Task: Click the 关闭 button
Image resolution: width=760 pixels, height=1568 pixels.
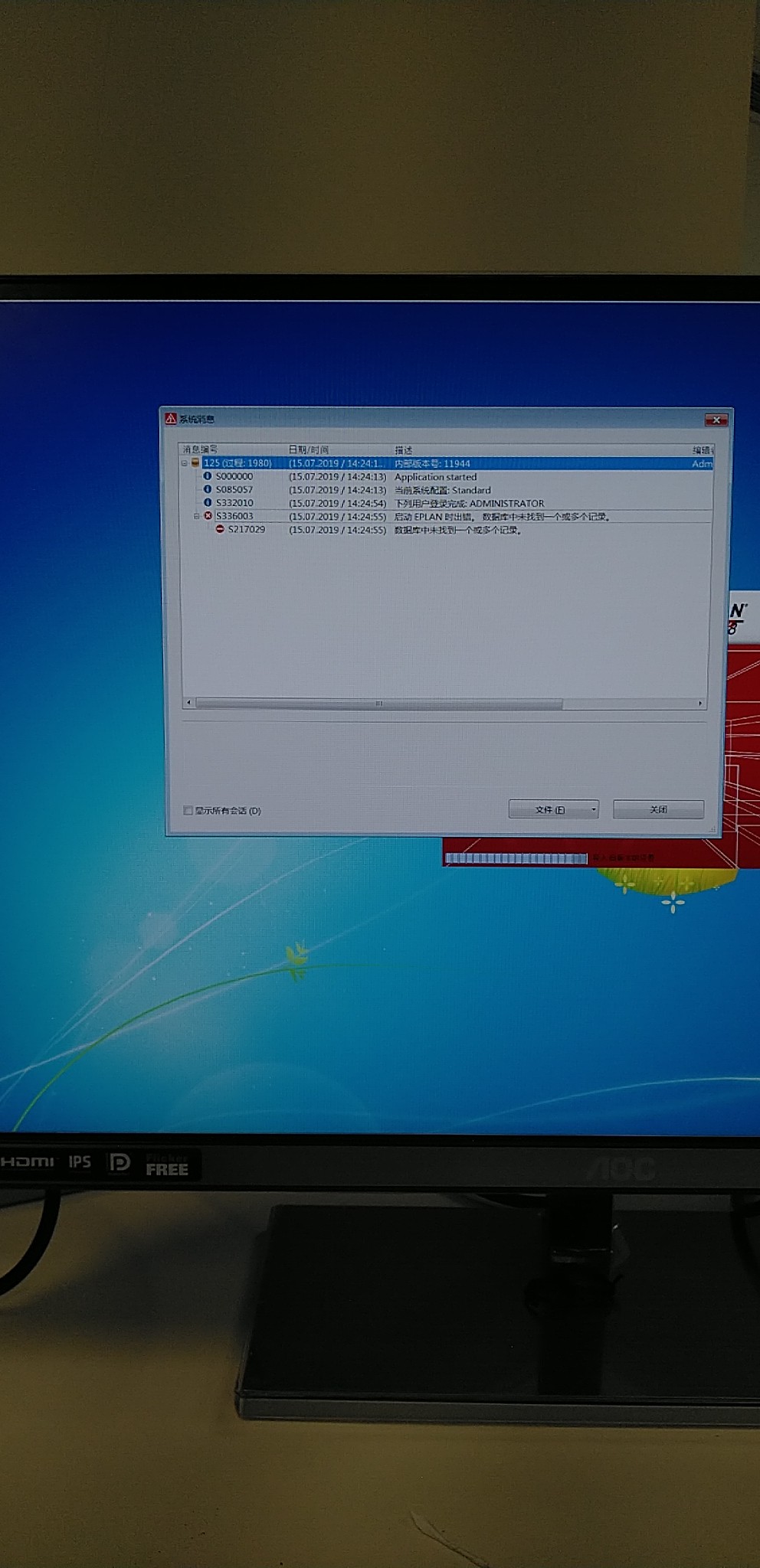Action: coord(658,809)
